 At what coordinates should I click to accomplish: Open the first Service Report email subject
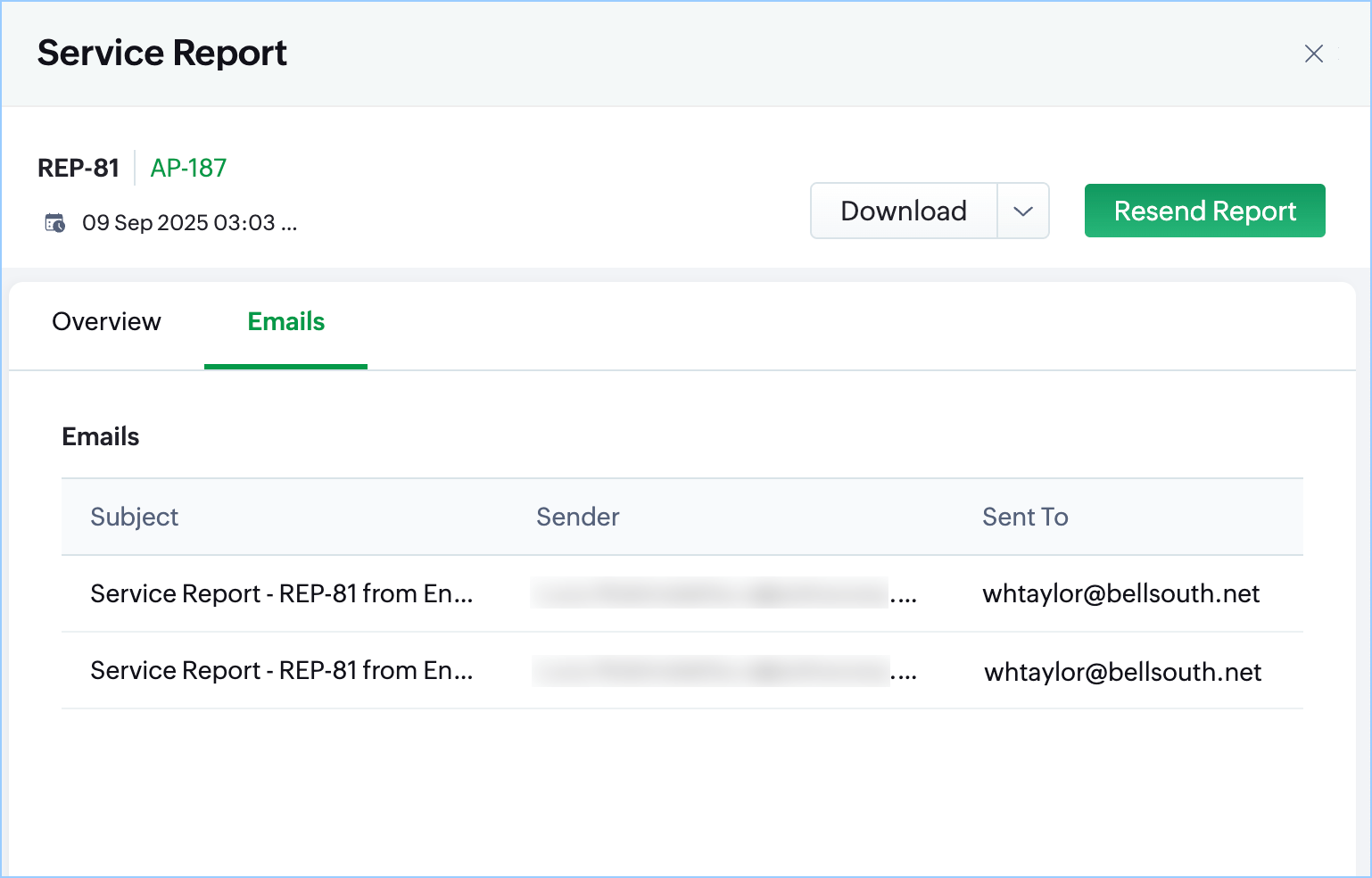[x=281, y=594]
